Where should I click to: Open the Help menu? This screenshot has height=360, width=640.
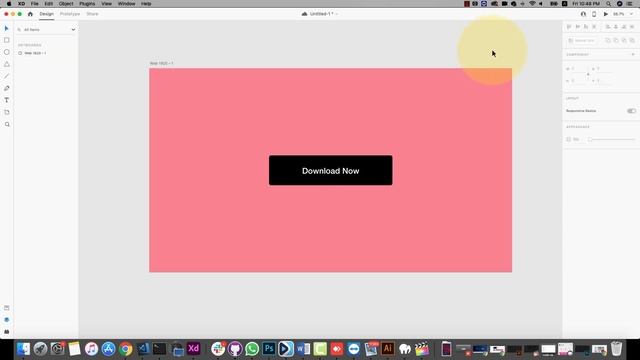click(x=146, y=4)
